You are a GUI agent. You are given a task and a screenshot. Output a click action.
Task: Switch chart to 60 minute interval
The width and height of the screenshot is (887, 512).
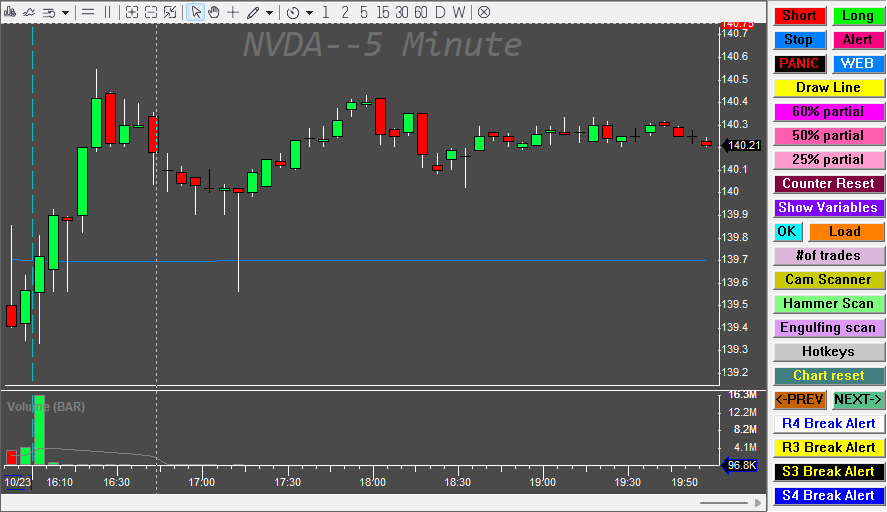point(421,12)
